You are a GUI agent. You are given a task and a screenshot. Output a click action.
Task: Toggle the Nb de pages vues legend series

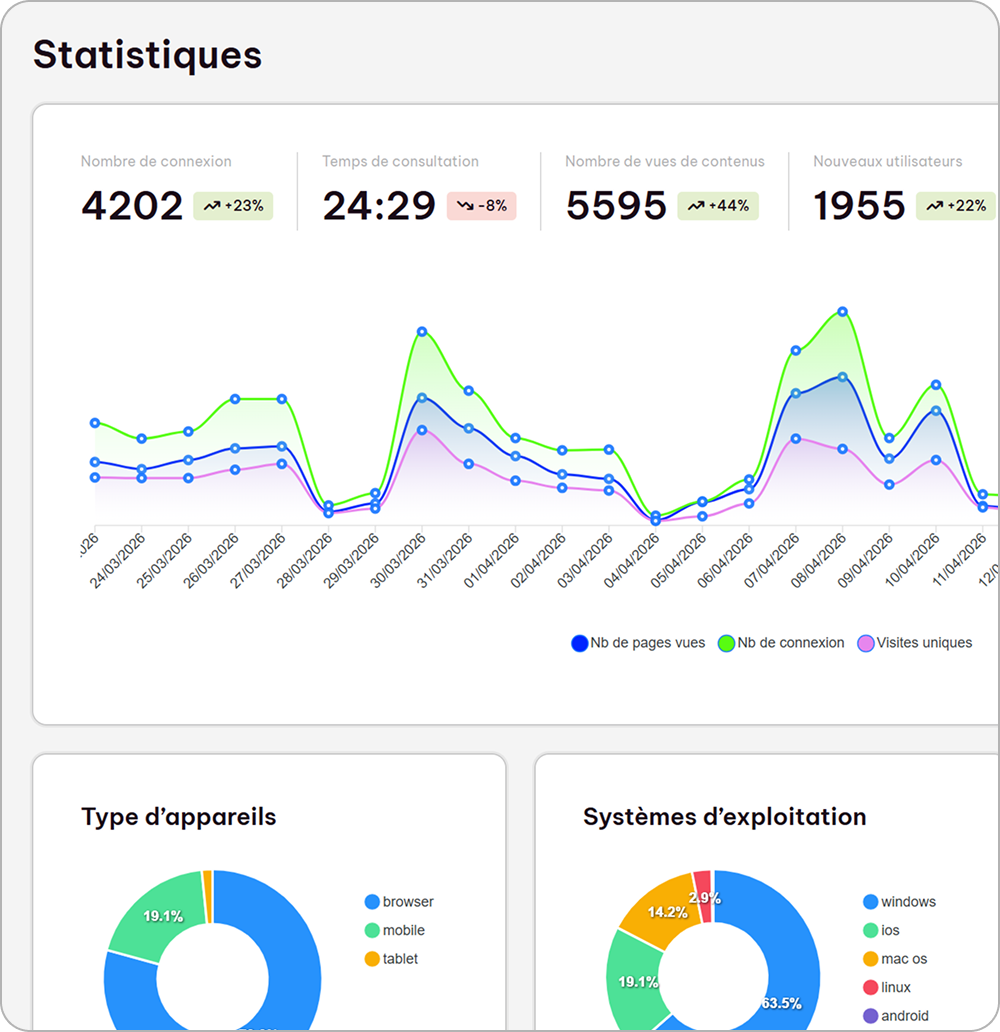coord(638,643)
